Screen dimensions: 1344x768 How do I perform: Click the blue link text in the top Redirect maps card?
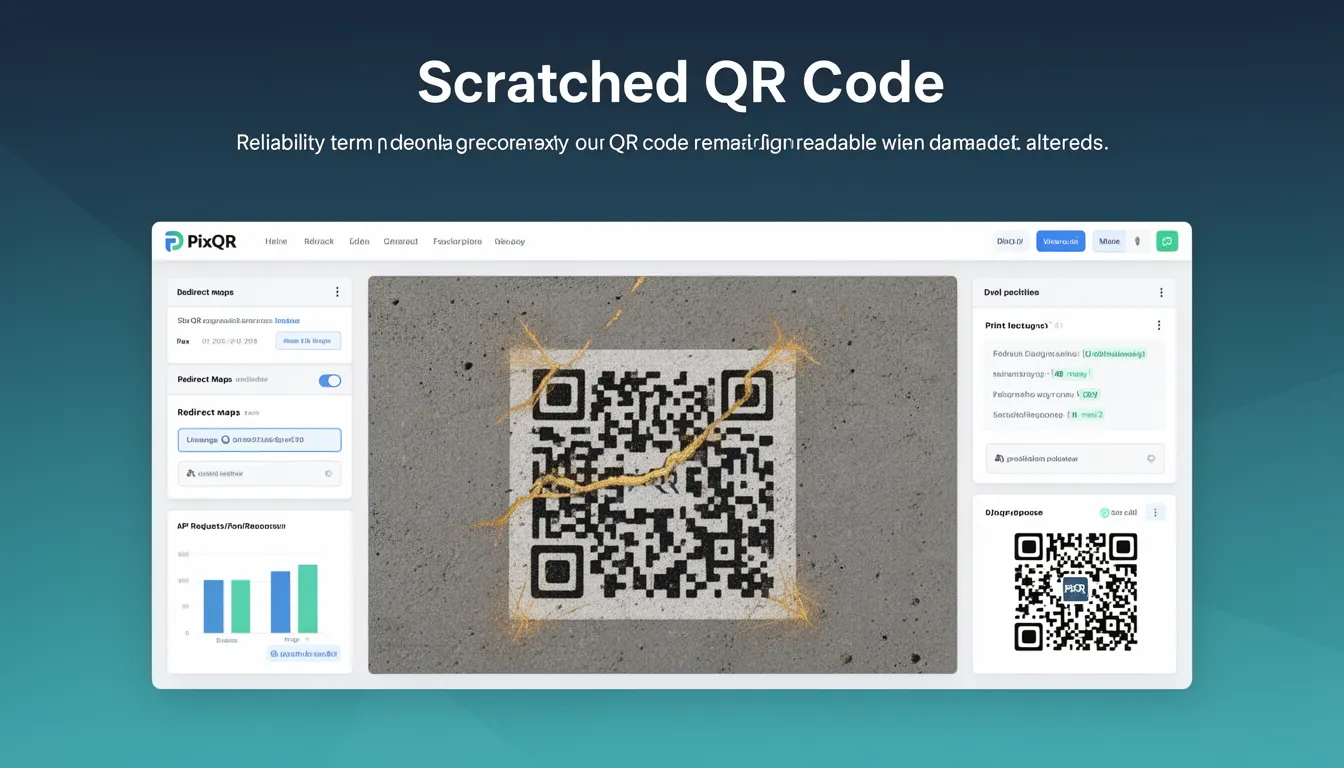click(287, 320)
